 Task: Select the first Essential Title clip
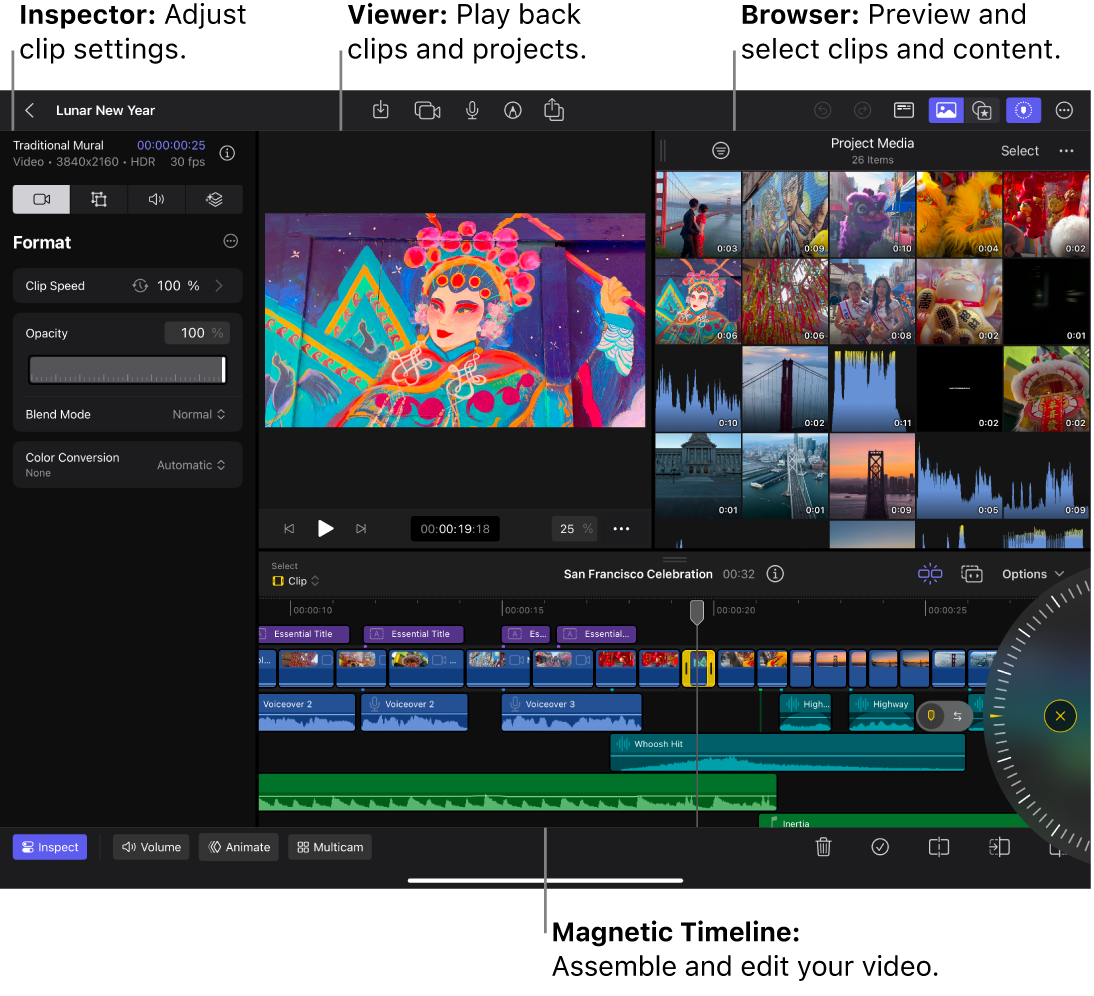click(304, 634)
